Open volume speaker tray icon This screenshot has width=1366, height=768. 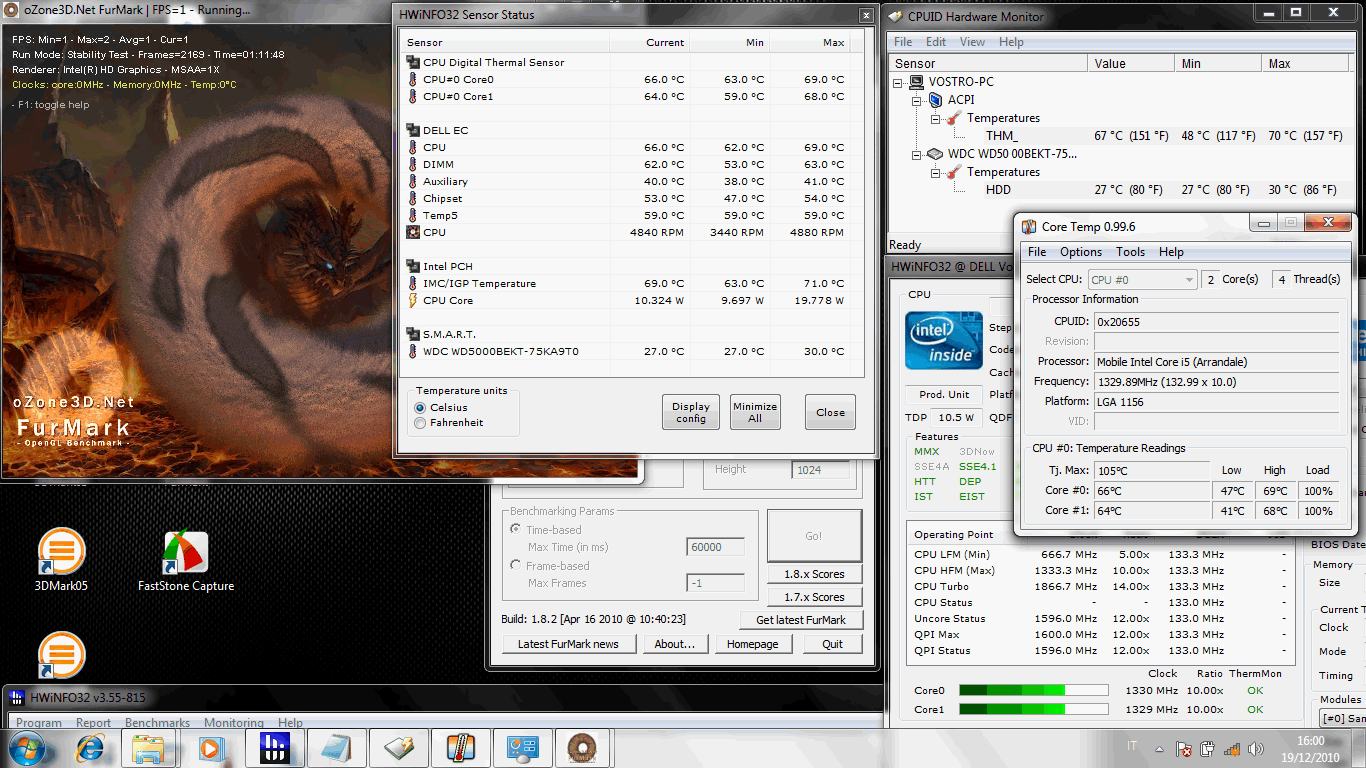(x=1255, y=748)
